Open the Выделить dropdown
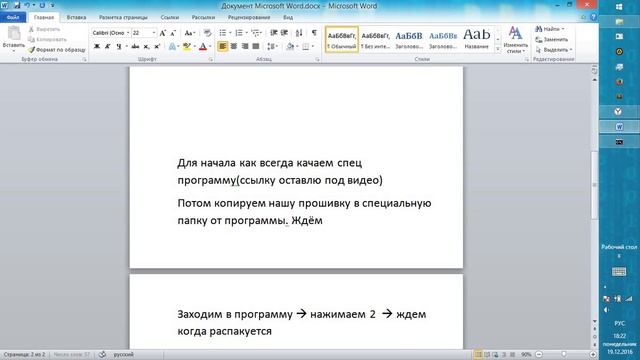The image size is (640, 360). (x=554, y=49)
